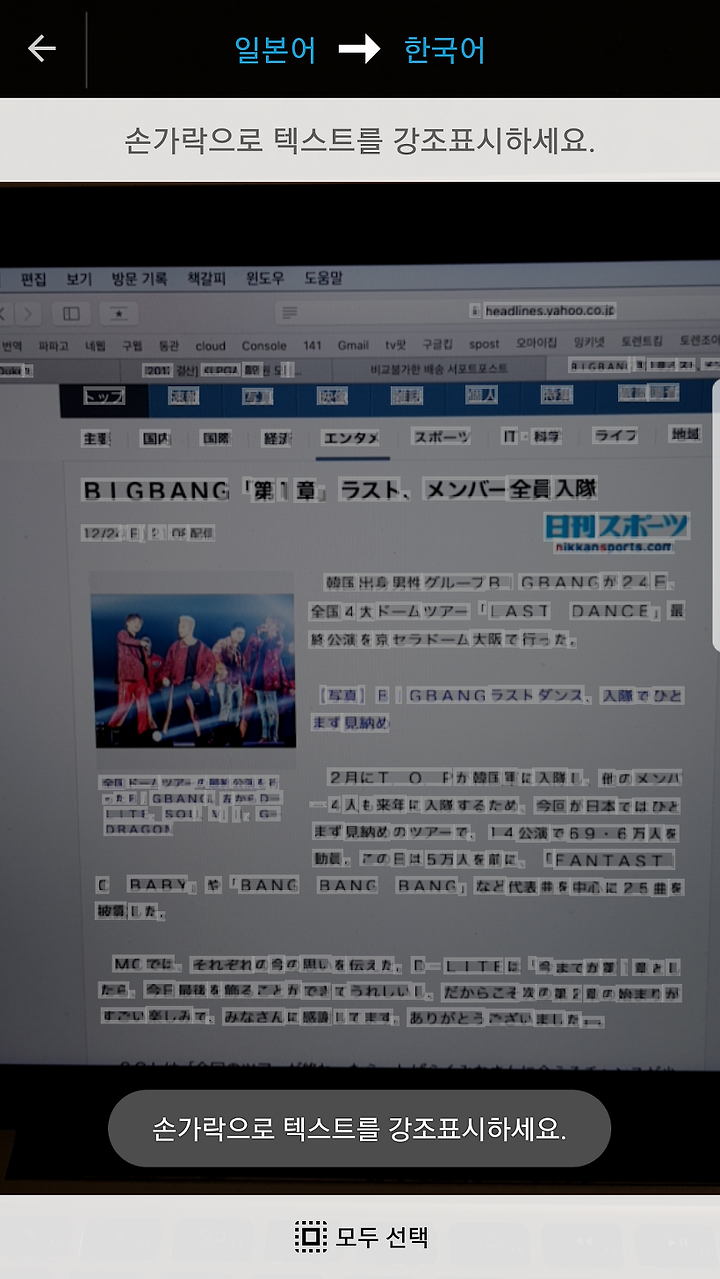Open the 윈도우 menu
The image size is (720, 1279).
(x=265, y=279)
